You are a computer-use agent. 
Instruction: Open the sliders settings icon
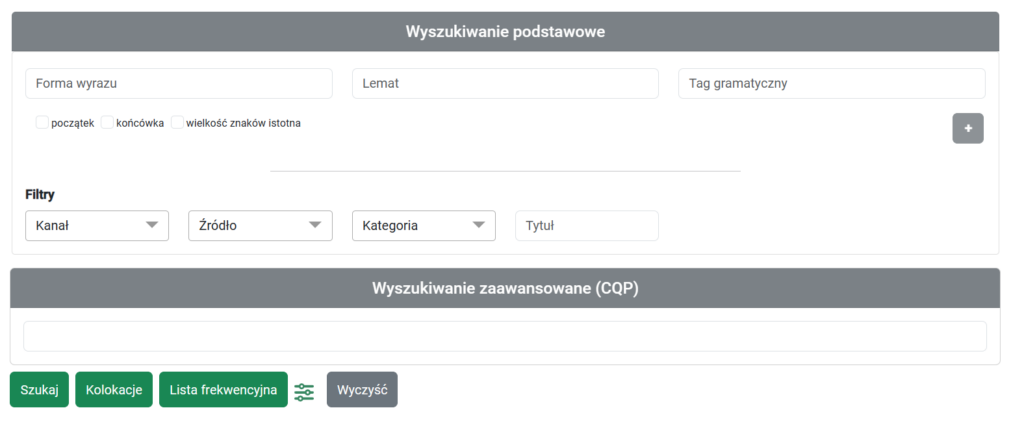coord(304,392)
